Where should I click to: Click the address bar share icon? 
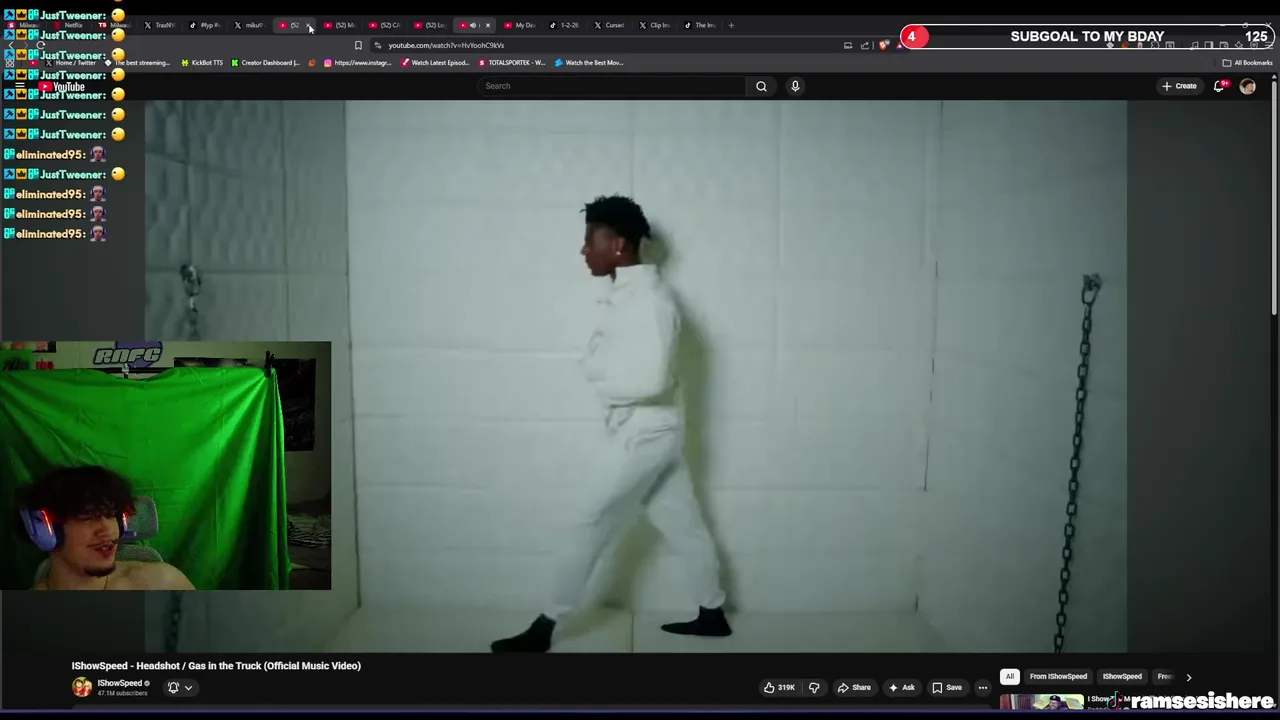865,45
